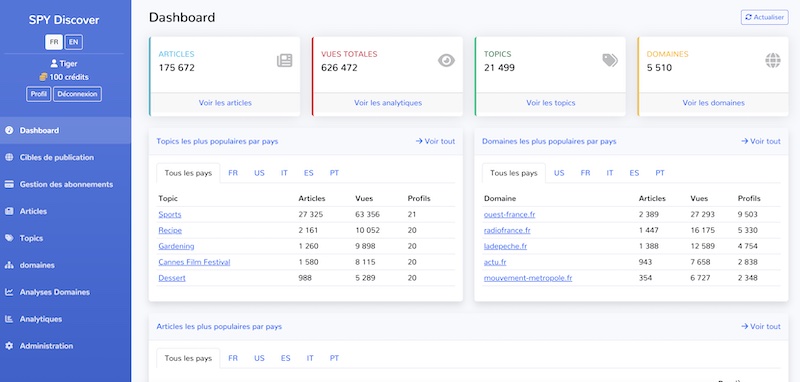
Task: Open the Cannes Film Festival topic link
Action: tap(194, 262)
